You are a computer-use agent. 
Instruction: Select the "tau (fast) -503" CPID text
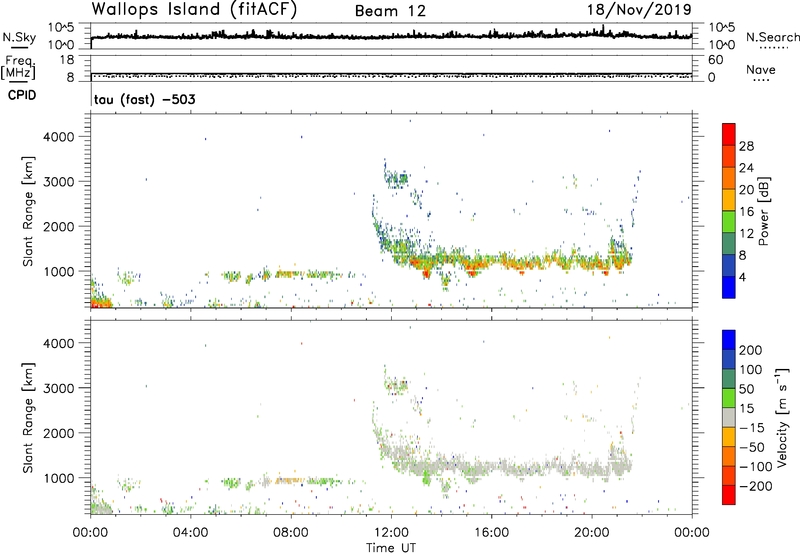point(145,99)
